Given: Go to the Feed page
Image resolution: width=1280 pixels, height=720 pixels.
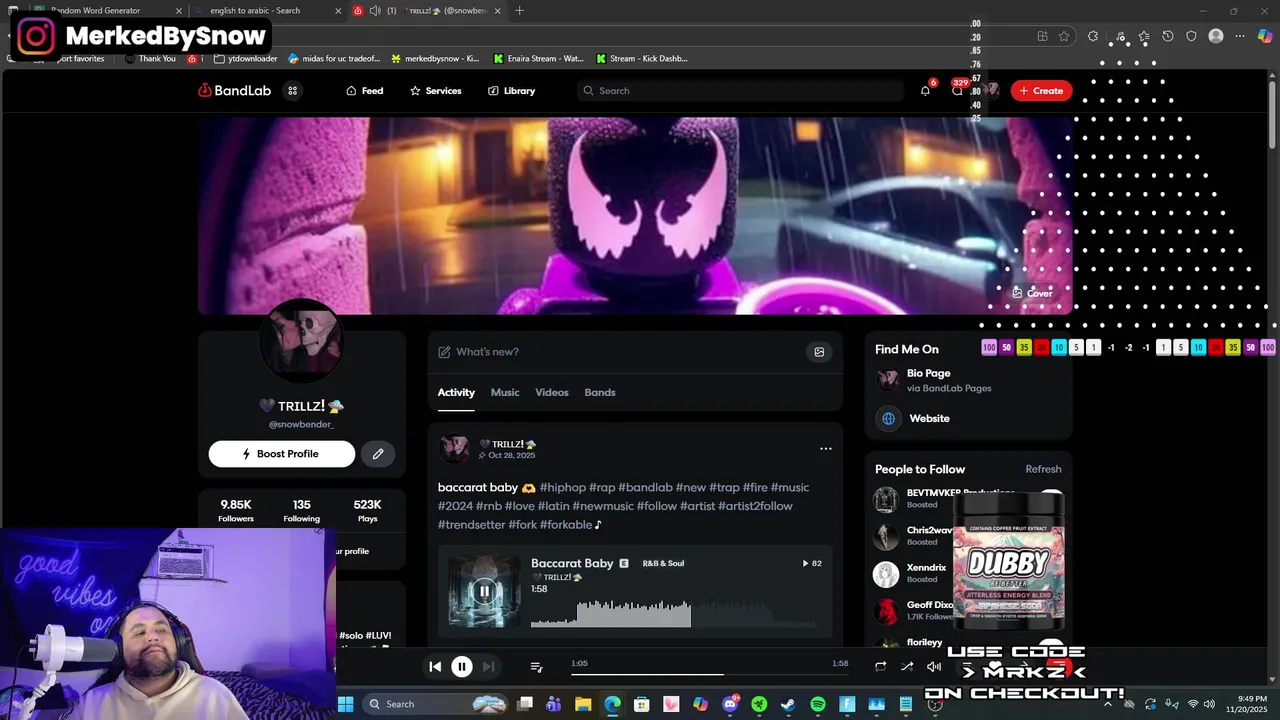Looking at the screenshot, I should [365, 91].
